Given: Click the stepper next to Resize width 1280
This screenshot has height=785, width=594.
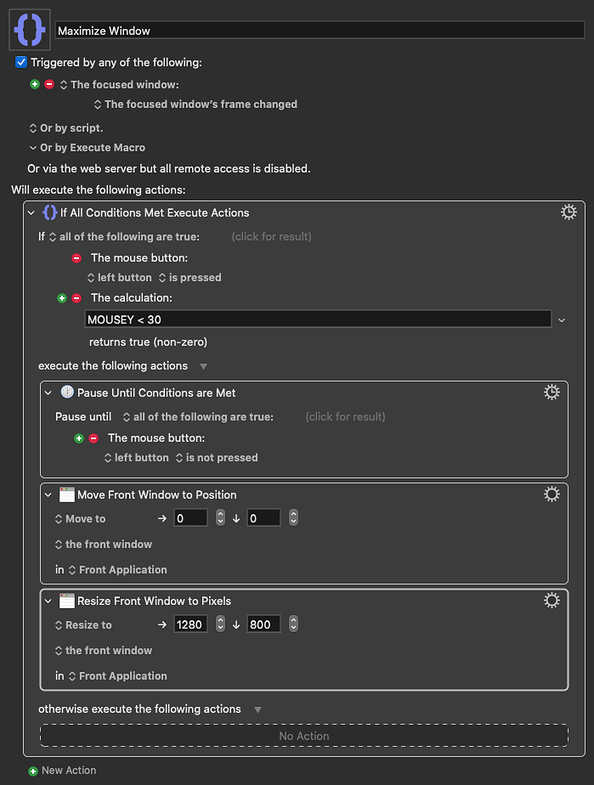Looking at the screenshot, I should (x=220, y=624).
